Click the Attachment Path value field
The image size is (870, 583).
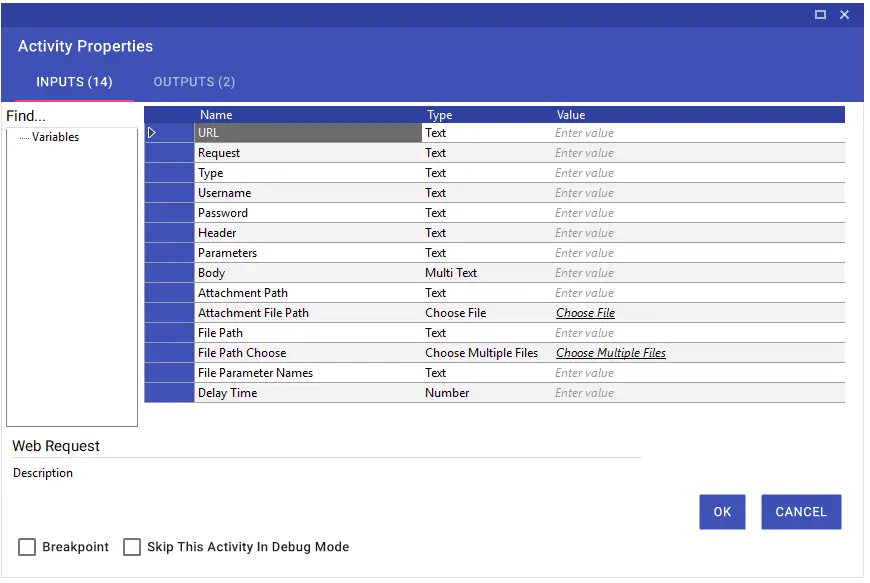click(x=698, y=293)
